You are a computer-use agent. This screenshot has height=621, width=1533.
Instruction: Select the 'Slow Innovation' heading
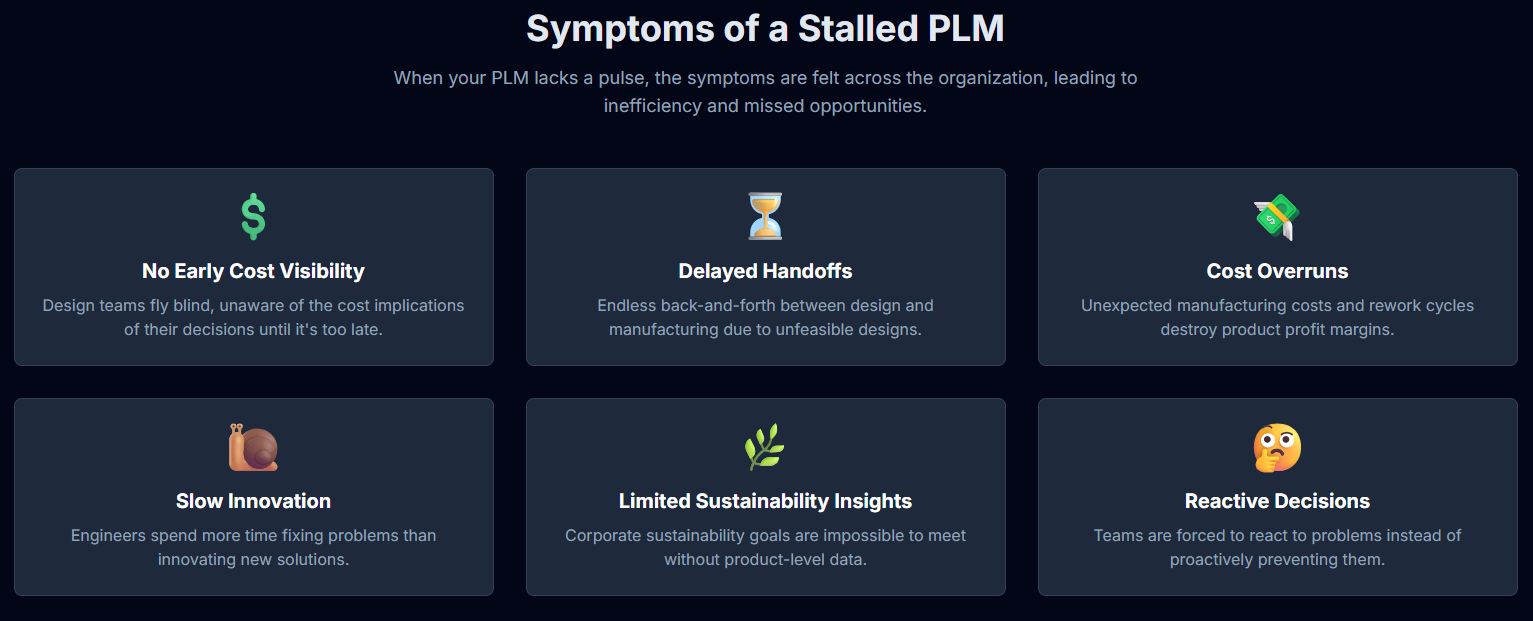point(253,501)
